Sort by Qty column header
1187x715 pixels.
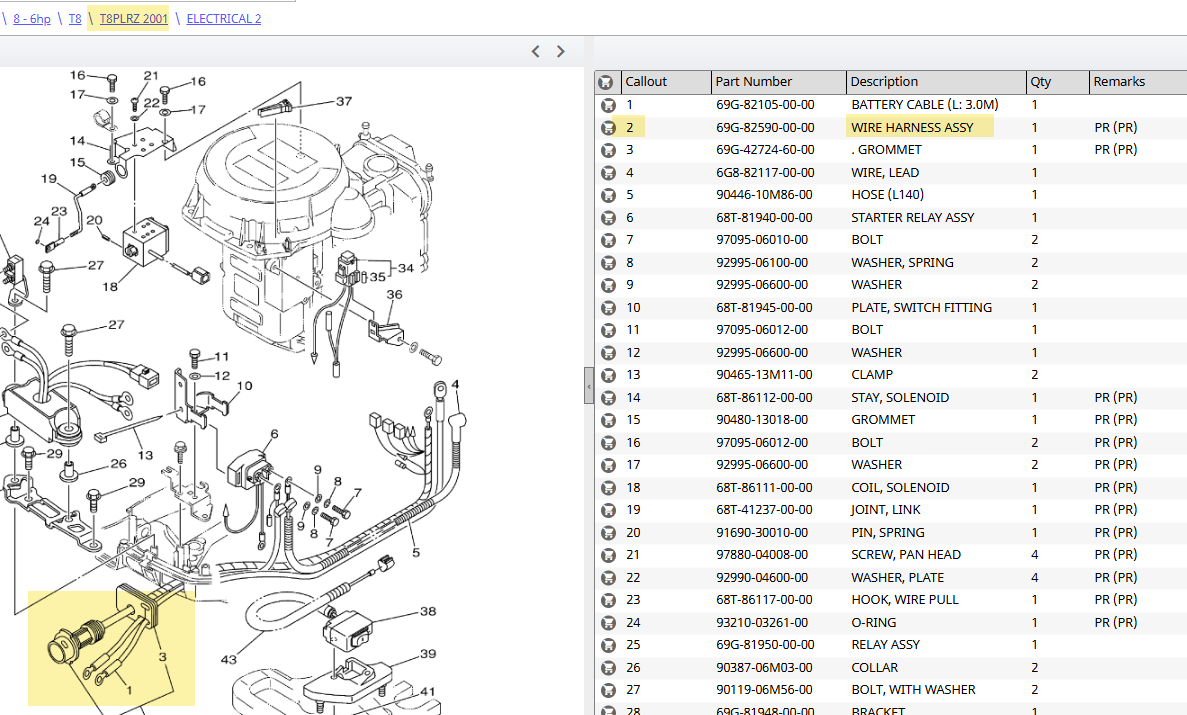(x=1057, y=82)
